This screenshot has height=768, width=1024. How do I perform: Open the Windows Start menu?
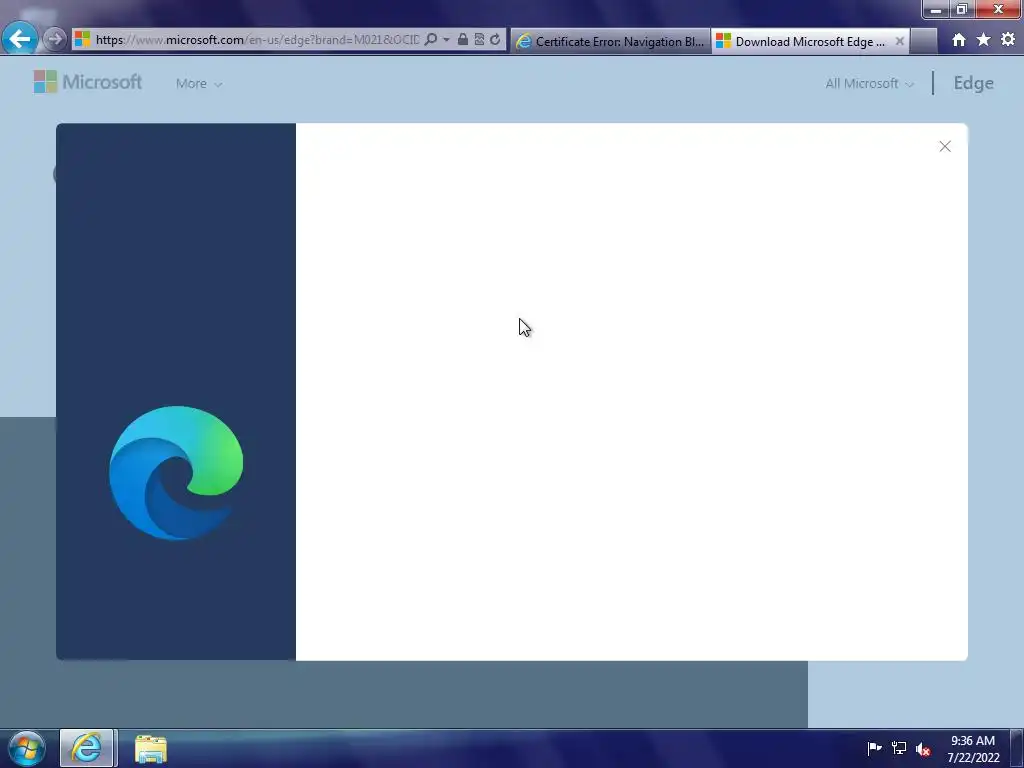[27, 748]
